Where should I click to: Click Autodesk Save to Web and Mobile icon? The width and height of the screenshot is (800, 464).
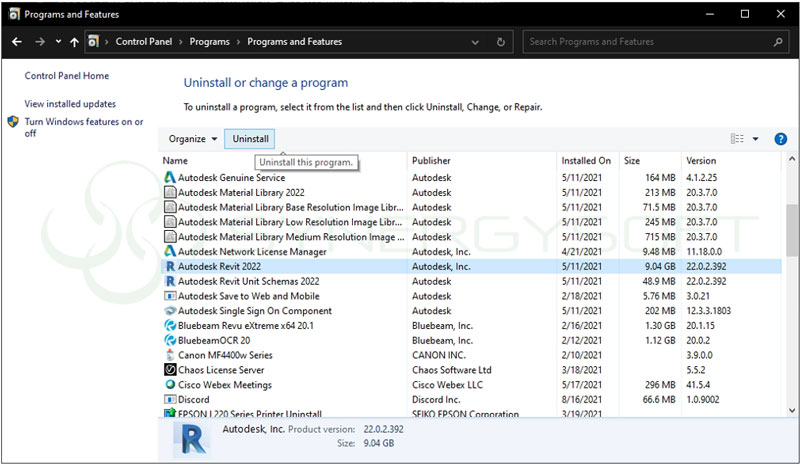(x=170, y=296)
